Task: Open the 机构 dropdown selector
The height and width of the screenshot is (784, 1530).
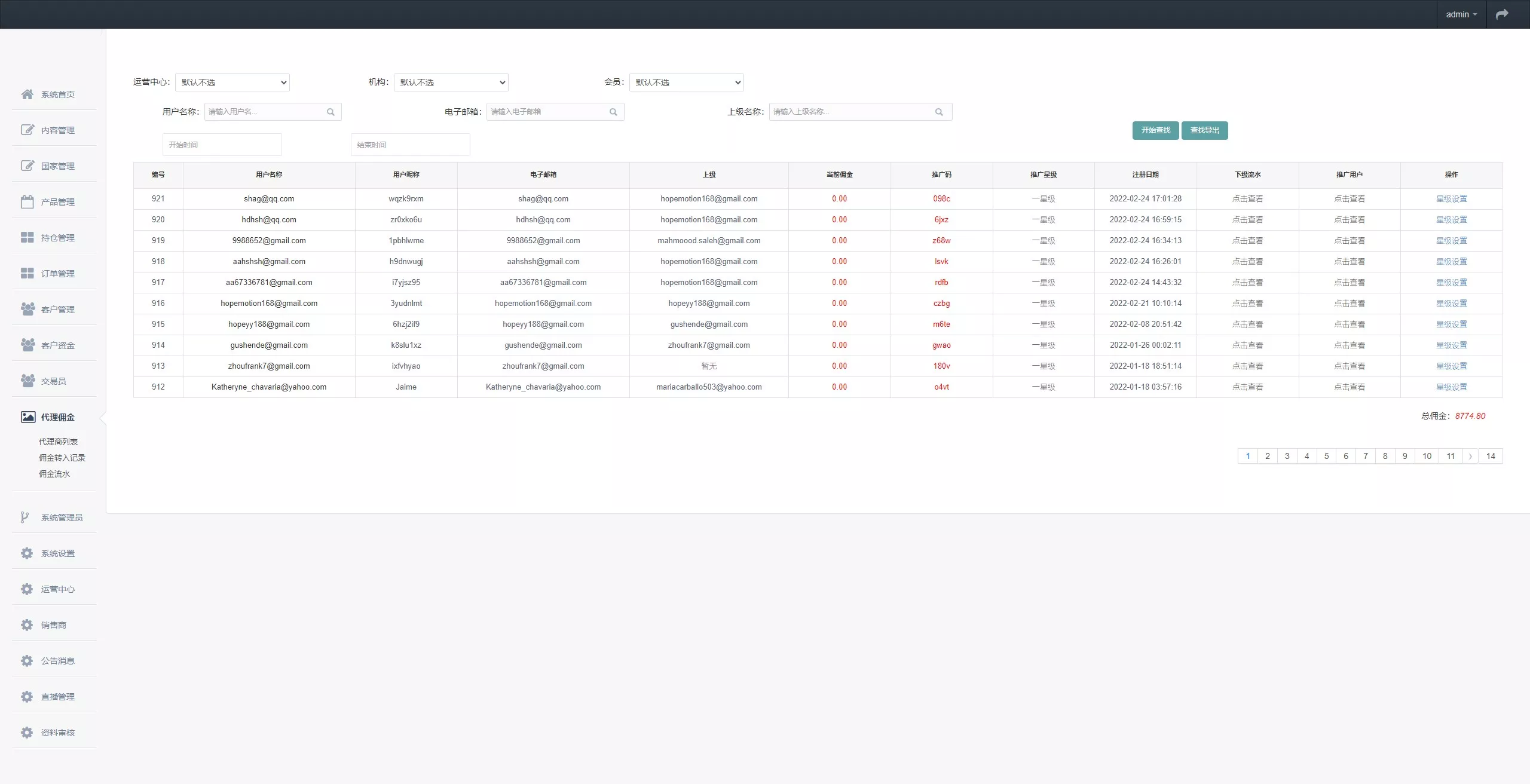Action: pyautogui.click(x=451, y=82)
